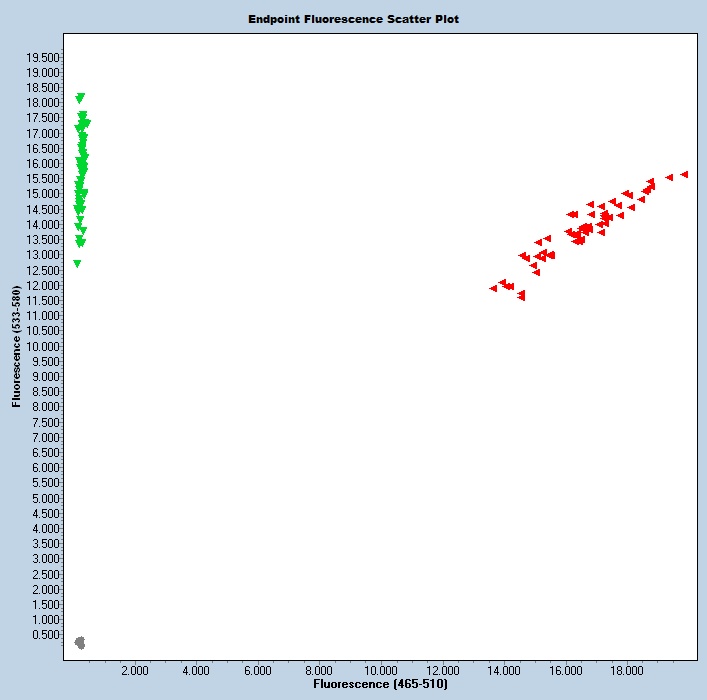Screen dimensions: 707x700
Task: Click the leftmost red triangle data point
Action: (x=493, y=288)
